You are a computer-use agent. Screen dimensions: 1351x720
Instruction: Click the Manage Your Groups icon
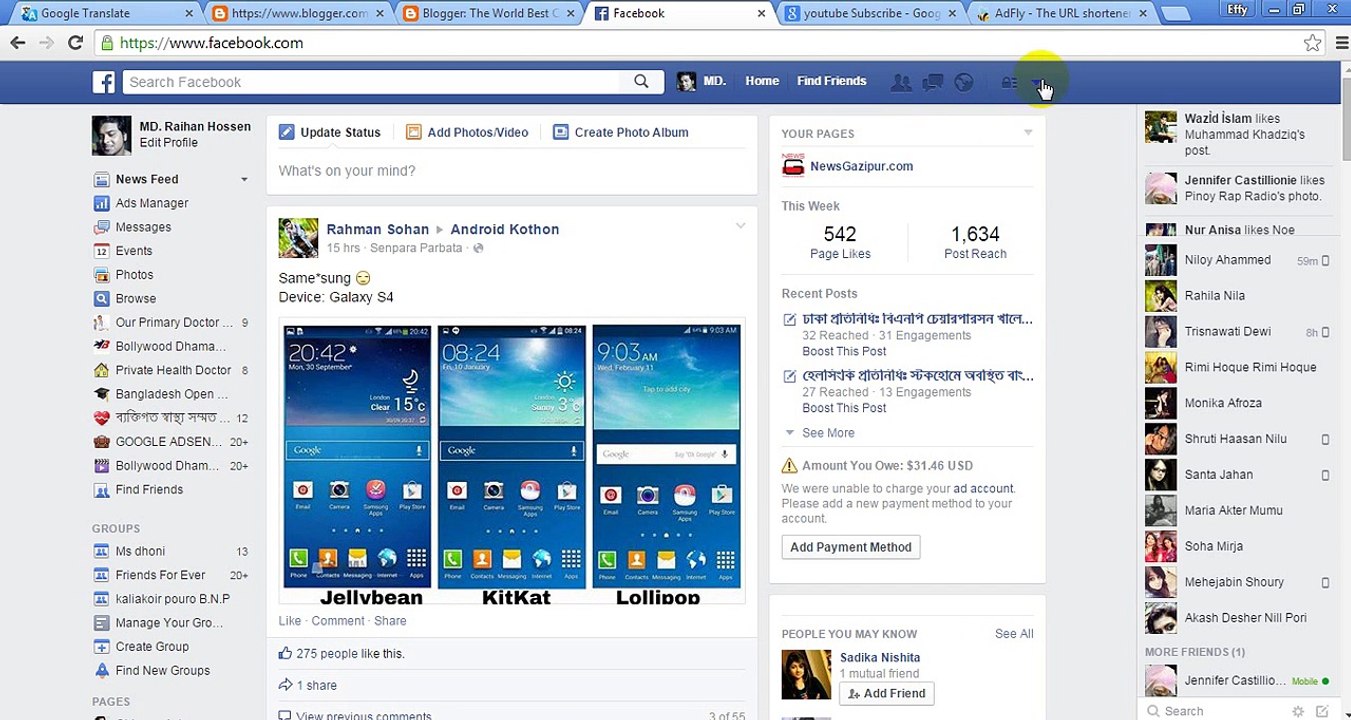[x=101, y=623]
